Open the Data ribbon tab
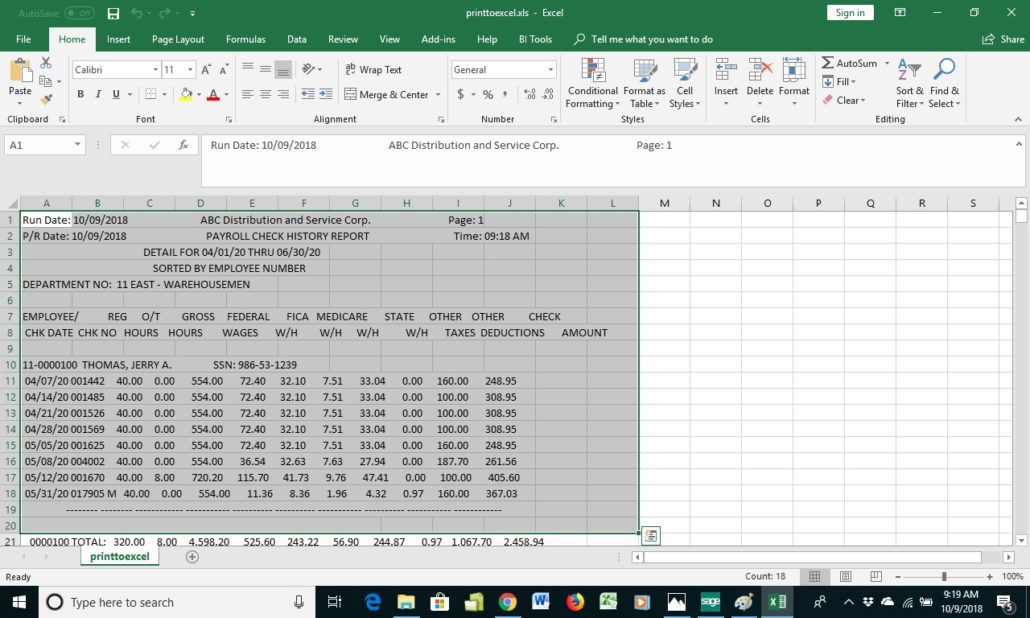1030x618 pixels. (x=297, y=39)
